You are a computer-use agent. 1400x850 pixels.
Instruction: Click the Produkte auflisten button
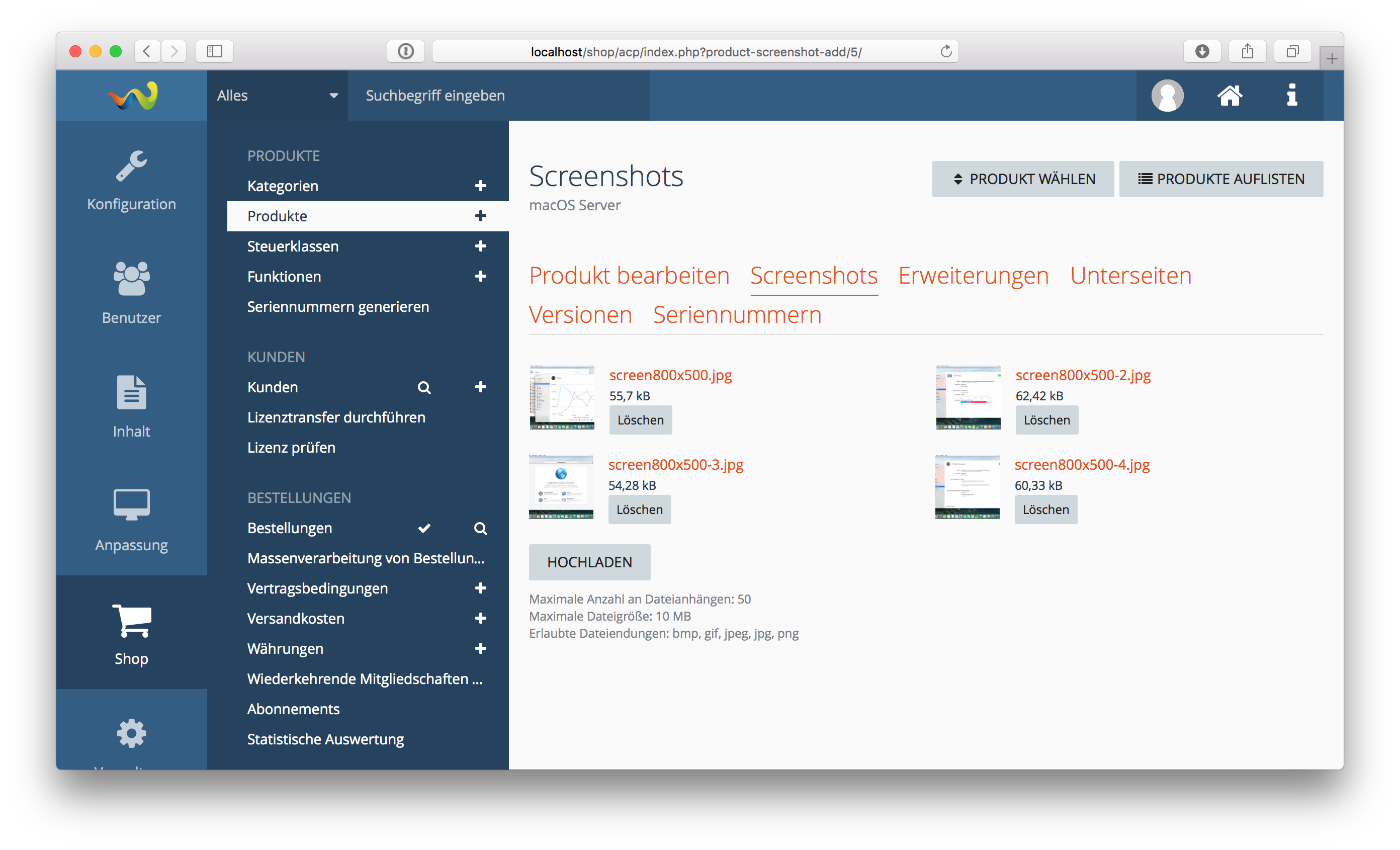(x=1221, y=179)
